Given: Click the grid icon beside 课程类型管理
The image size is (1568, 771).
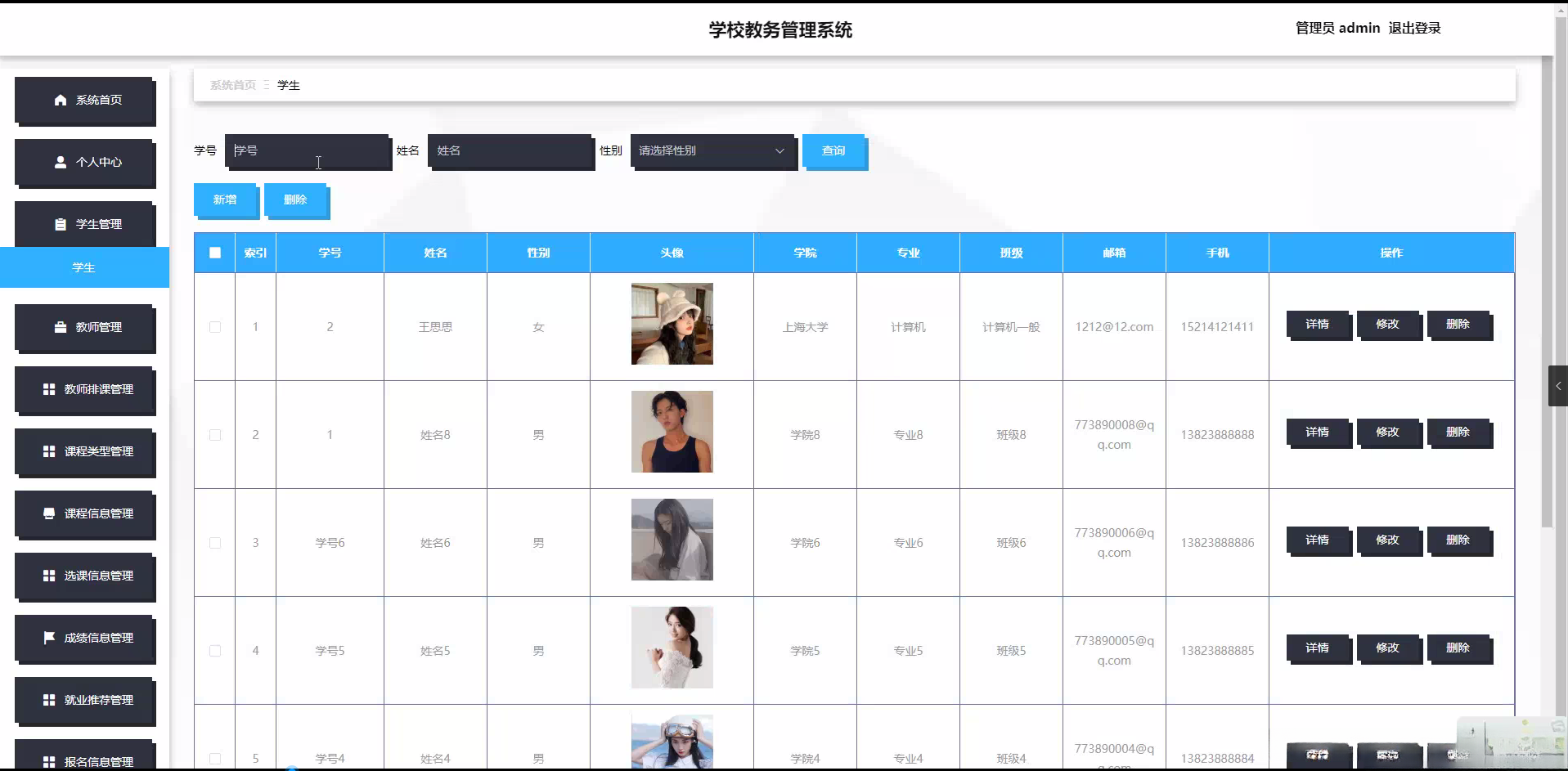Looking at the screenshot, I should point(49,451).
